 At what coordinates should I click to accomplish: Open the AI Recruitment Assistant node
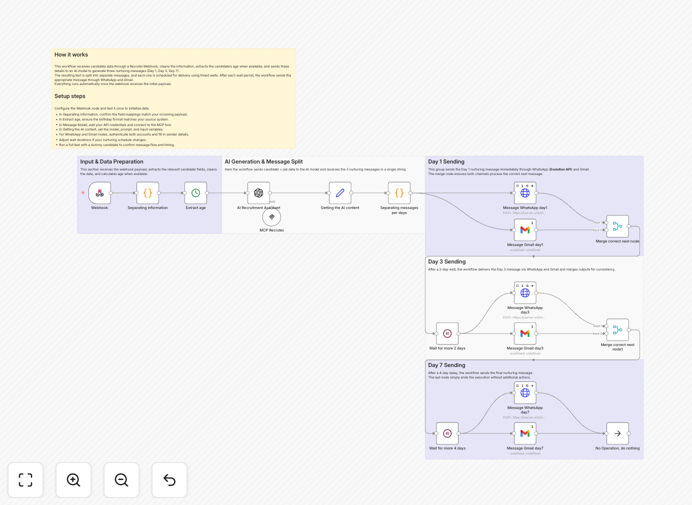tap(259, 193)
